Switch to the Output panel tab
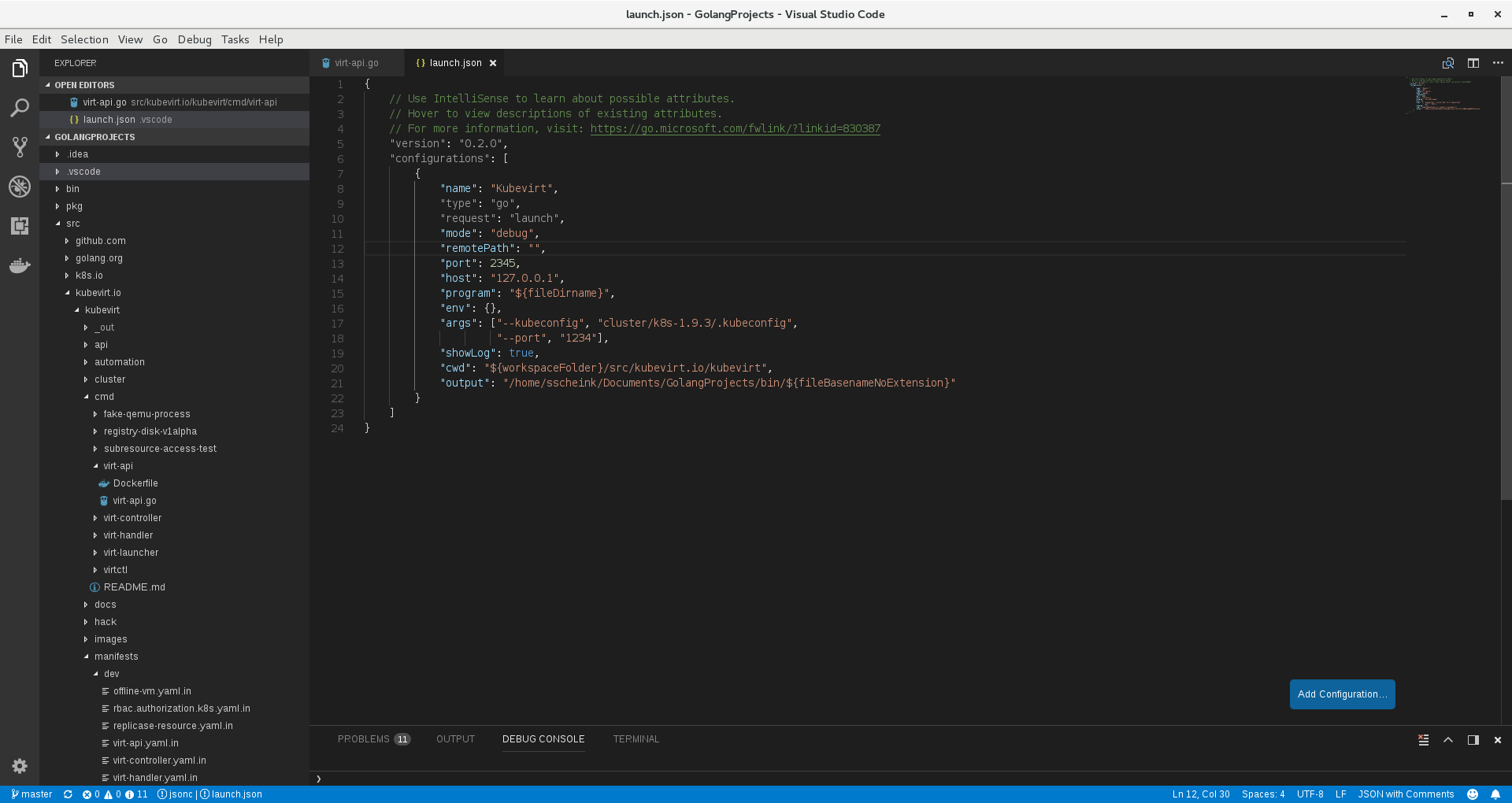The height and width of the screenshot is (803, 1512). (455, 739)
